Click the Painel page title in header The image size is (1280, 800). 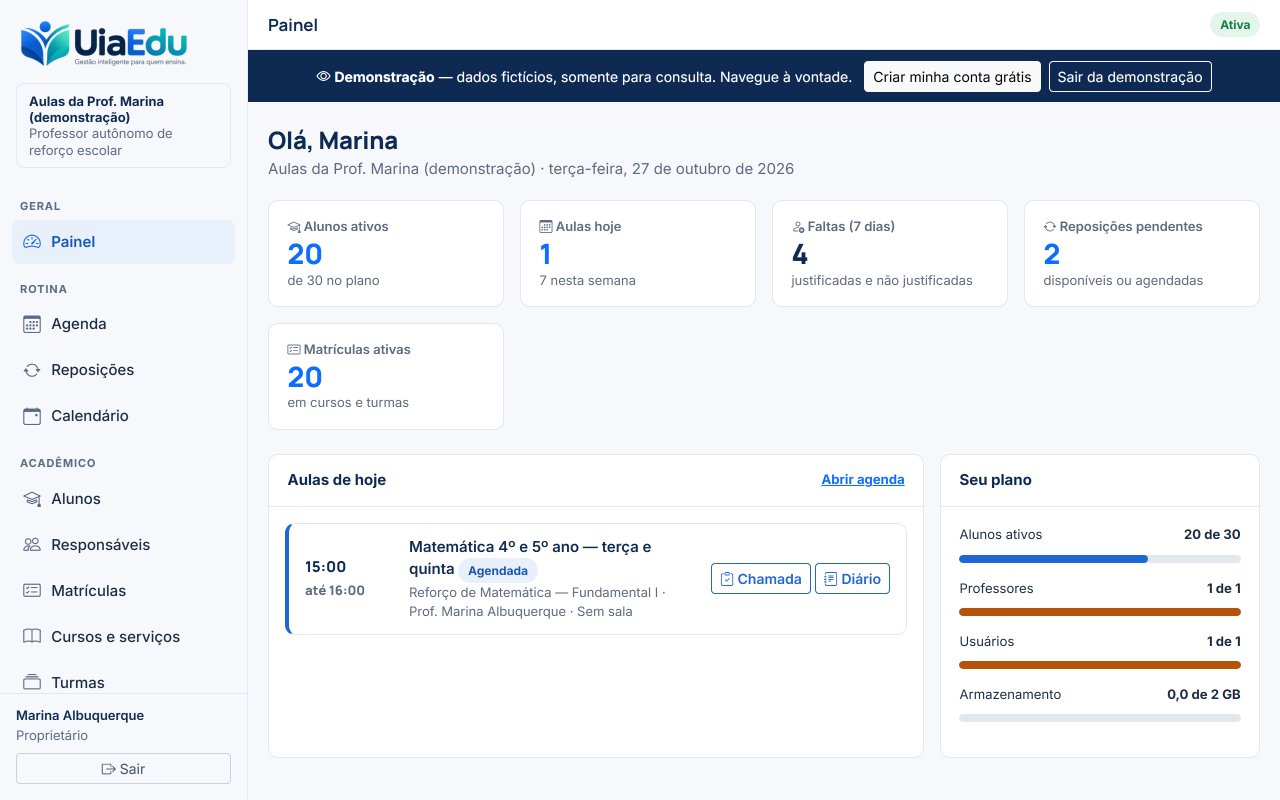293,25
